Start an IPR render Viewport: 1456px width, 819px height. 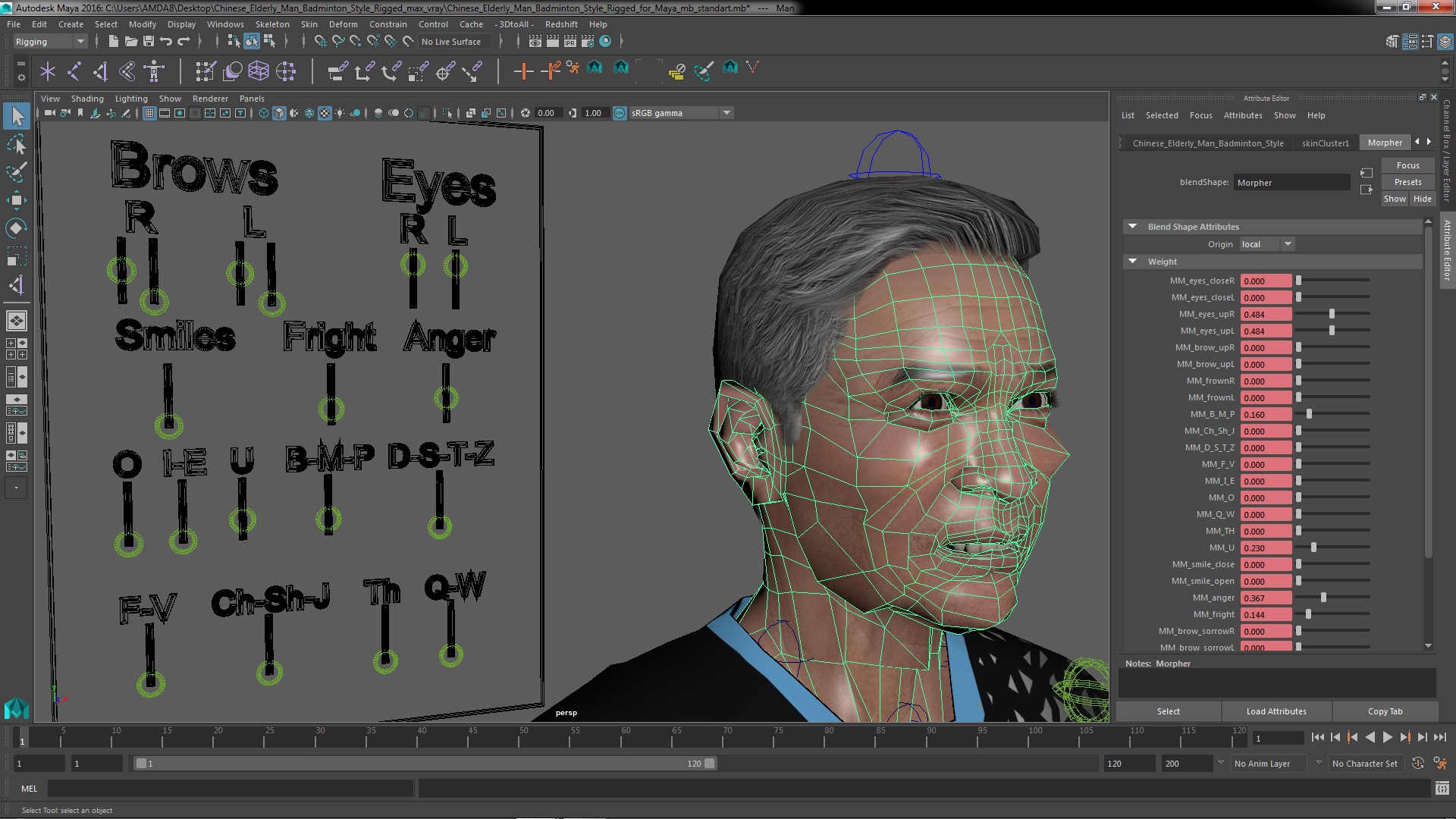[570, 42]
